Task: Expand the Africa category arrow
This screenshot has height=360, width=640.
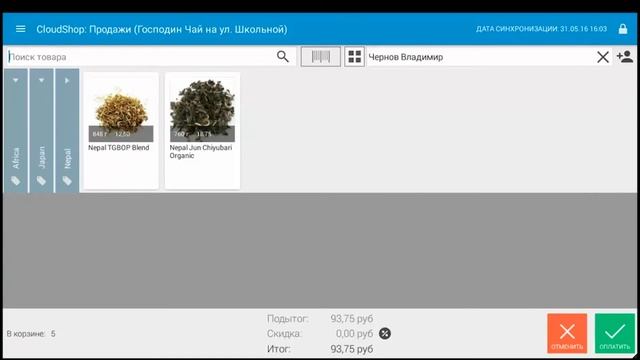Action: click(x=16, y=80)
